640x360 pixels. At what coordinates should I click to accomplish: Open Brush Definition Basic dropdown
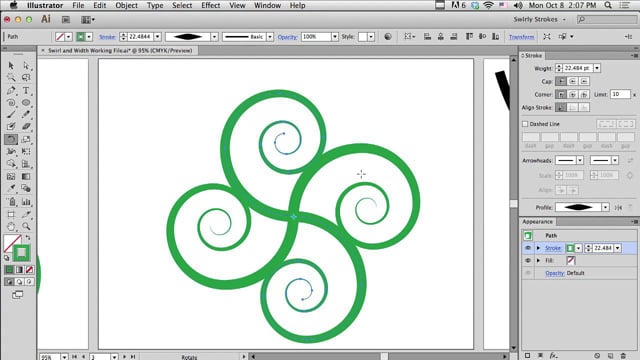point(270,37)
